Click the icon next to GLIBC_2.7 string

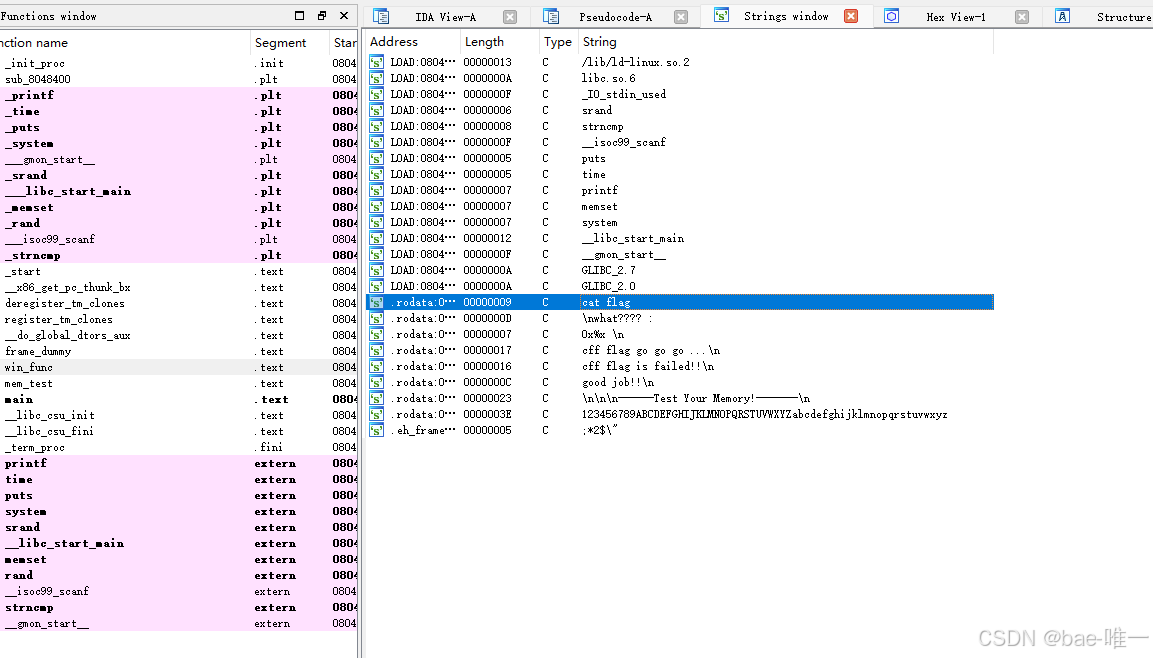click(x=375, y=270)
